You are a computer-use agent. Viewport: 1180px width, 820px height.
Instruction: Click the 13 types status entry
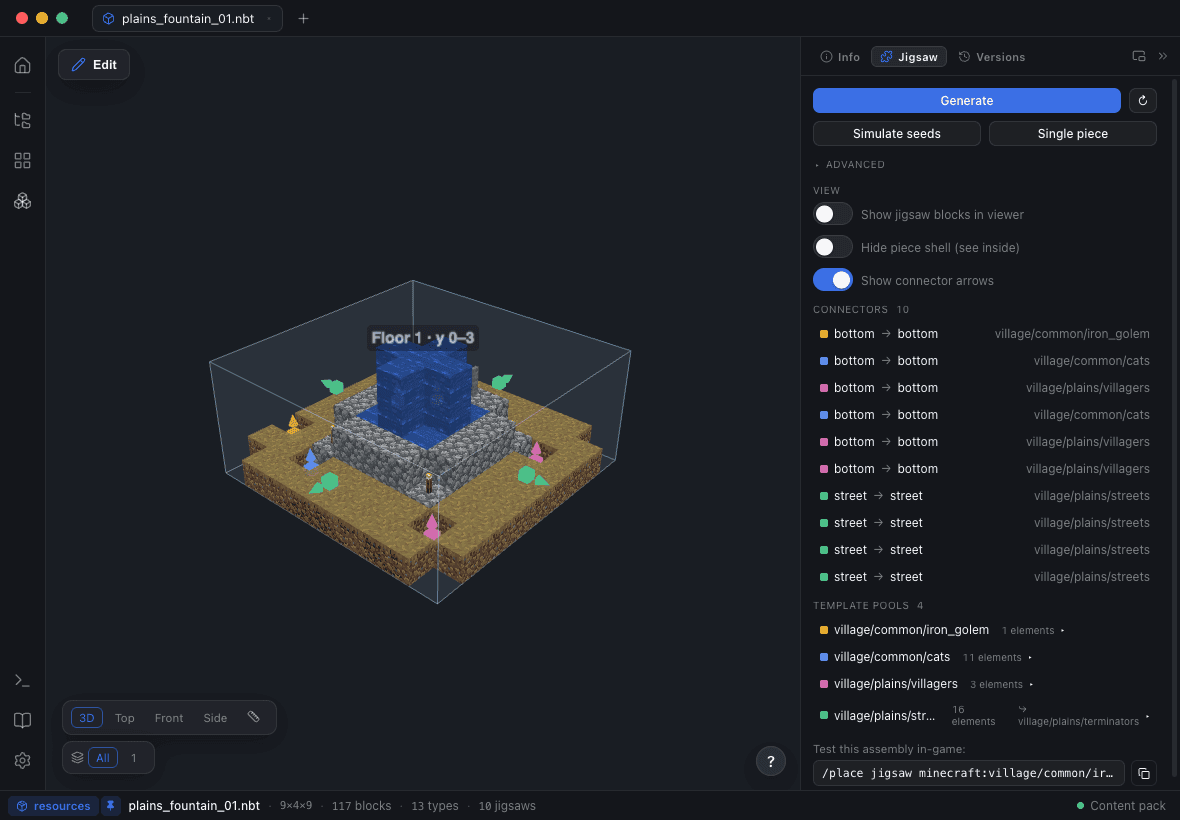click(434, 806)
